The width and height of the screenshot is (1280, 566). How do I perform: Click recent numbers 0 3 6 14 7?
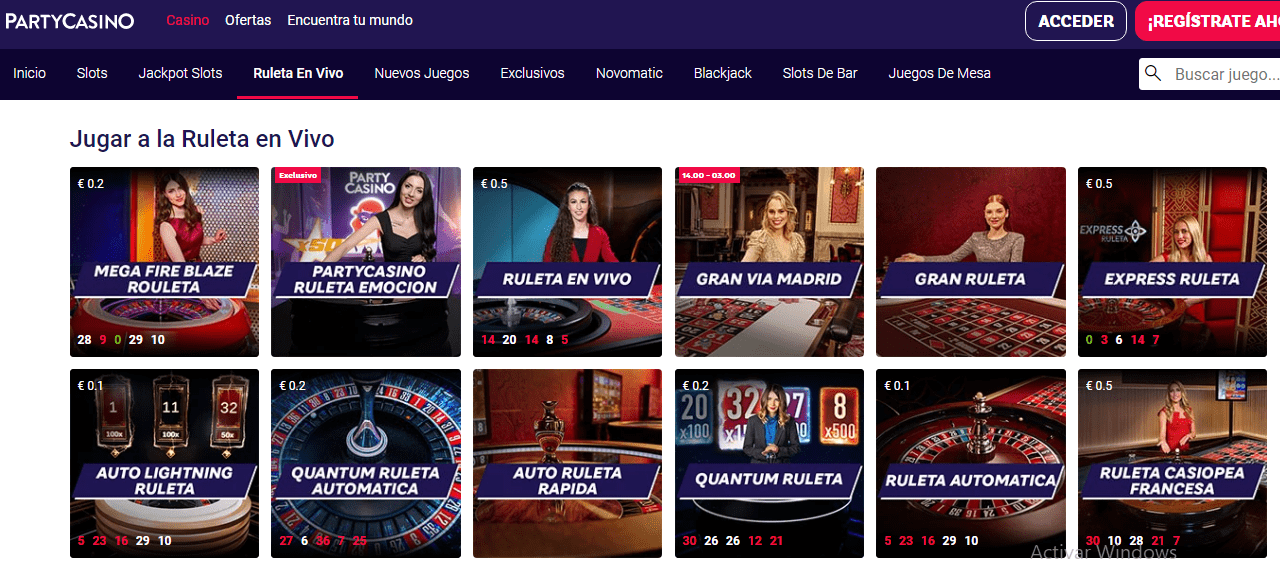pos(1122,340)
